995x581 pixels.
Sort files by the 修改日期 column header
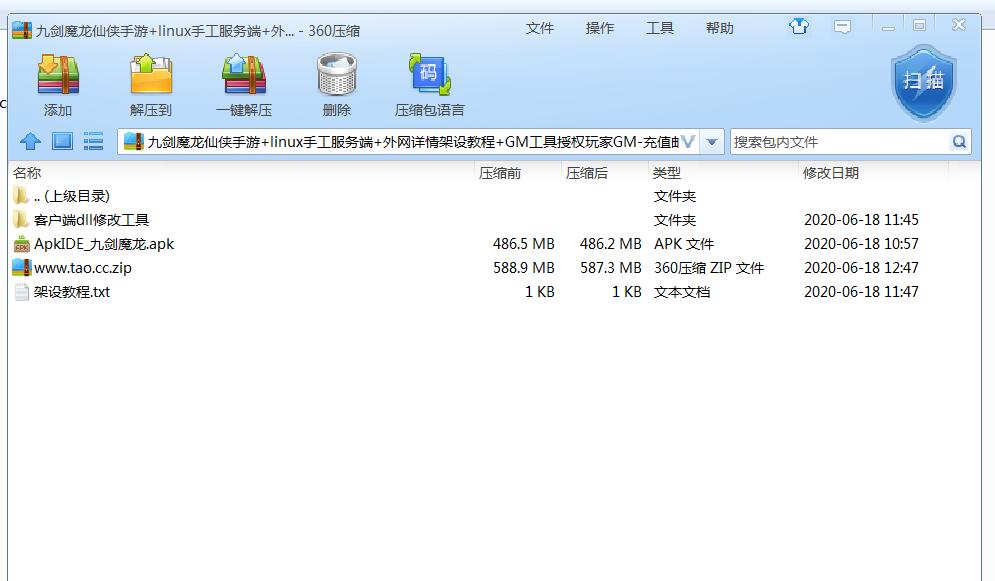point(830,173)
